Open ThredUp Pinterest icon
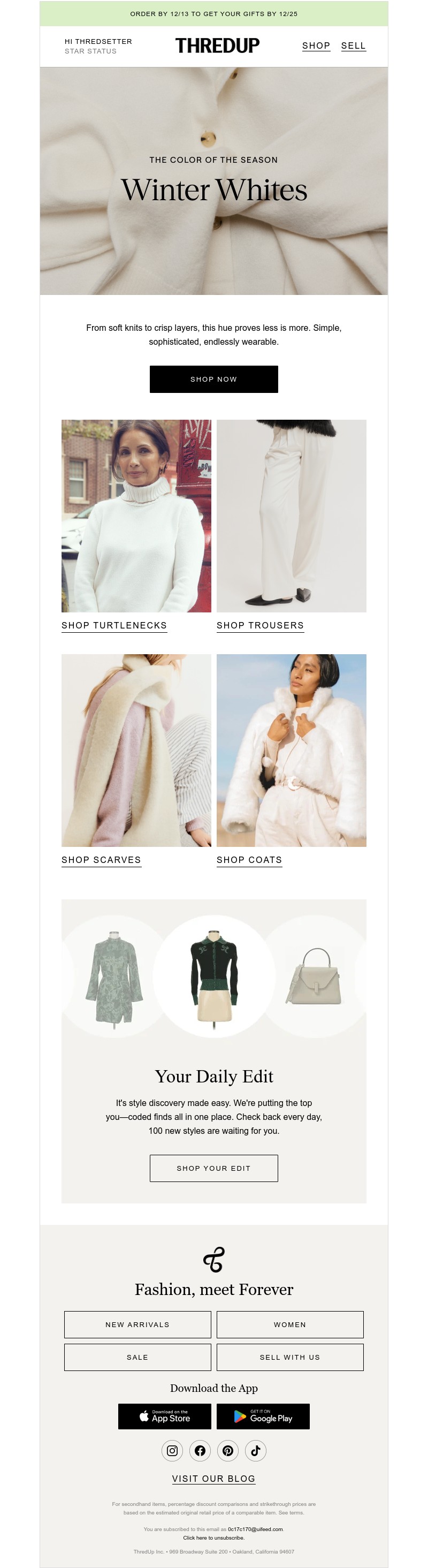 228,1450
